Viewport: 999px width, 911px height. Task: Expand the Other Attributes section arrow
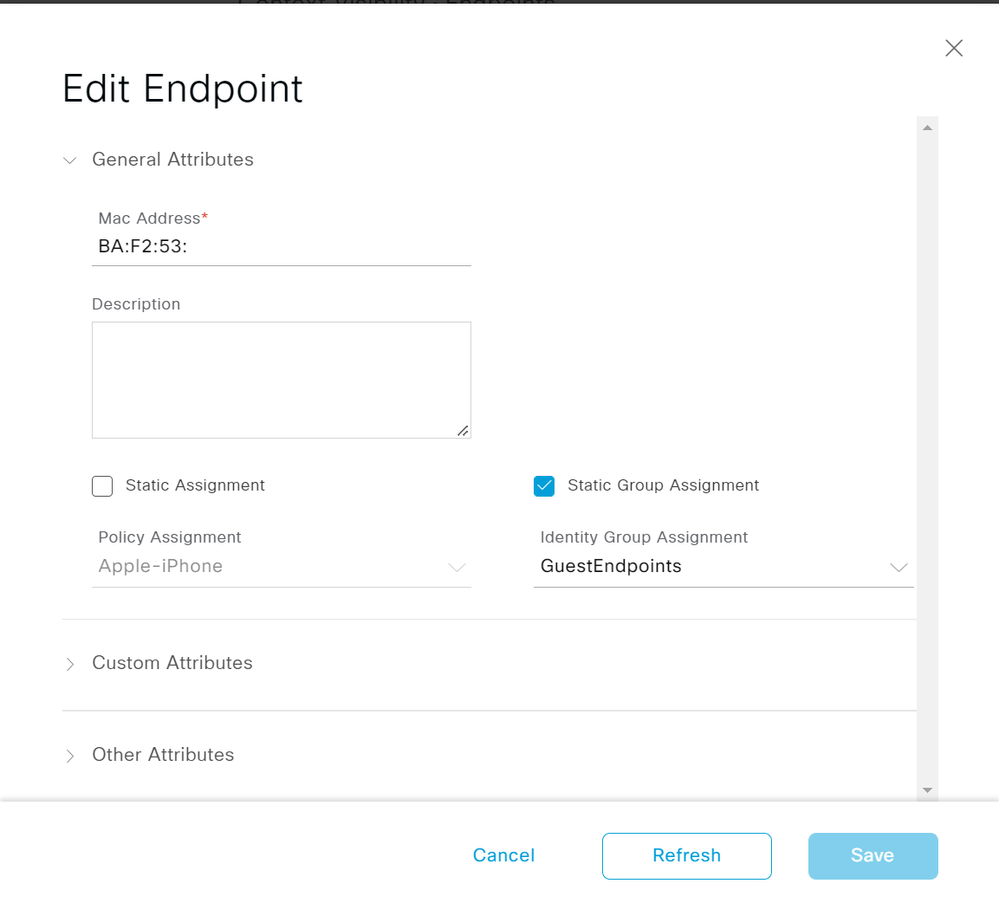tap(70, 756)
